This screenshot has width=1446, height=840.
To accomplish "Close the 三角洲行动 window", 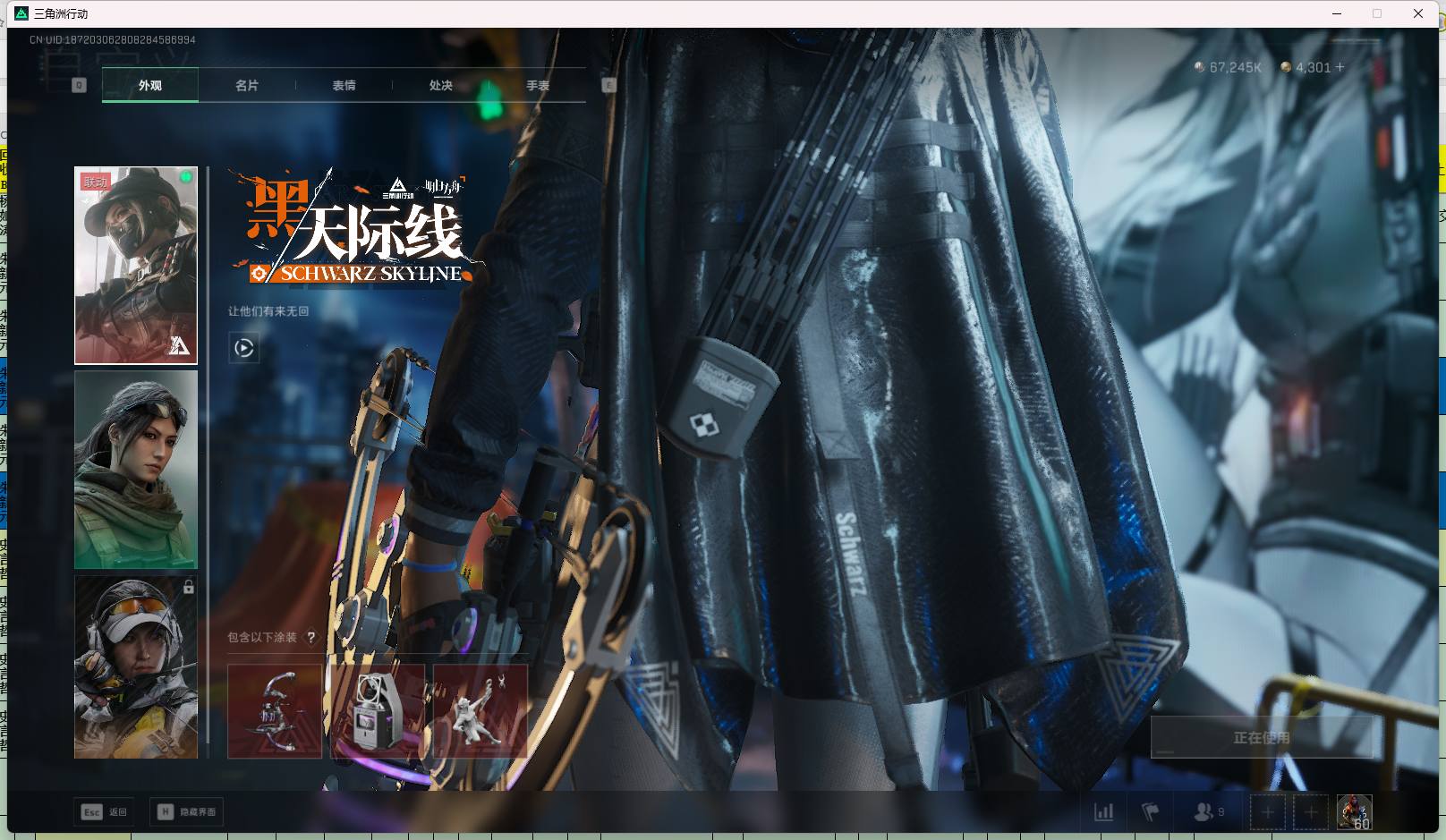I will (x=1418, y=13).
